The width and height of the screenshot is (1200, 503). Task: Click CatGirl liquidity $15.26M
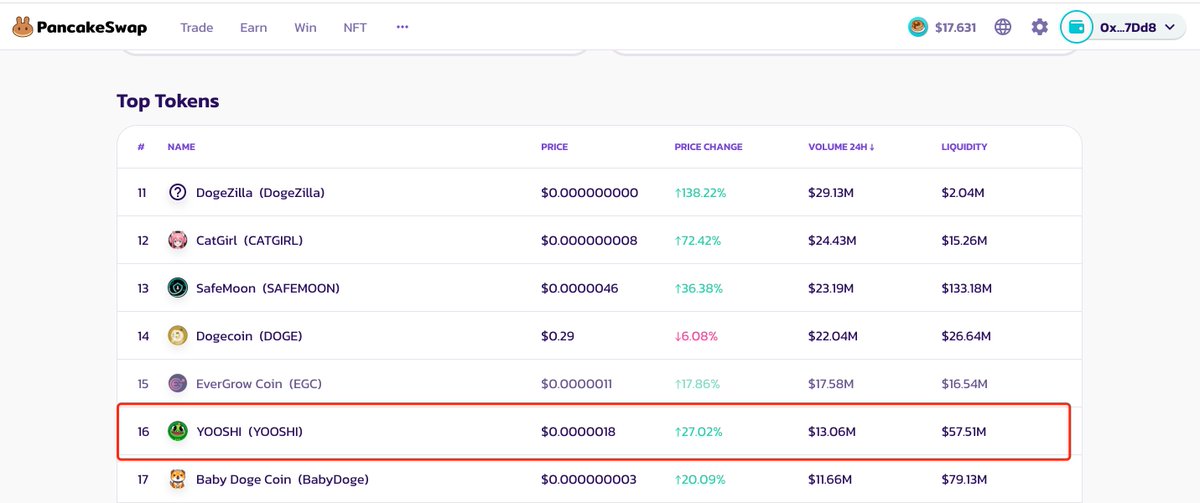[x=964, y=240]
